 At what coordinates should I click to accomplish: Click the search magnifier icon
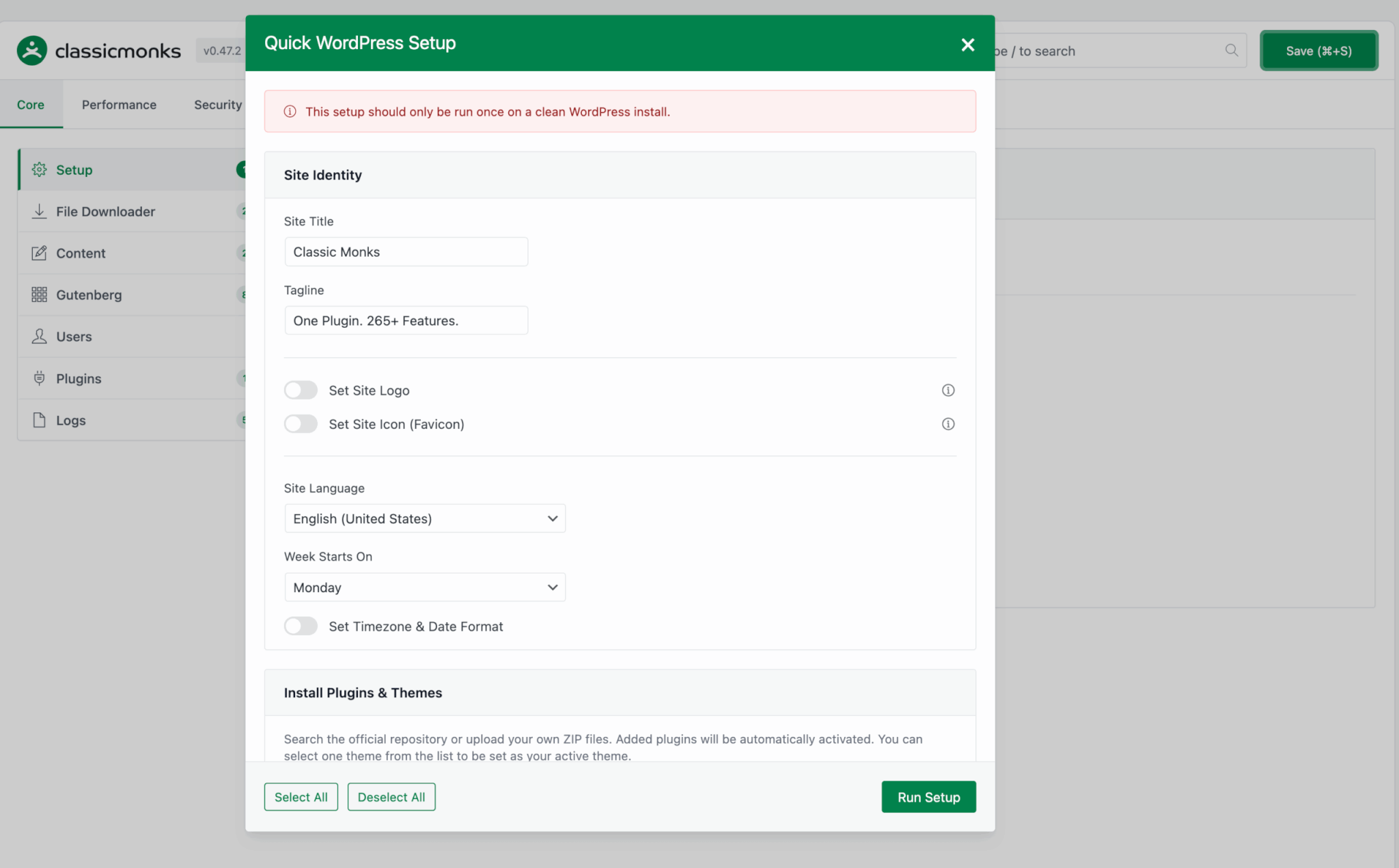coord(1231,50)
